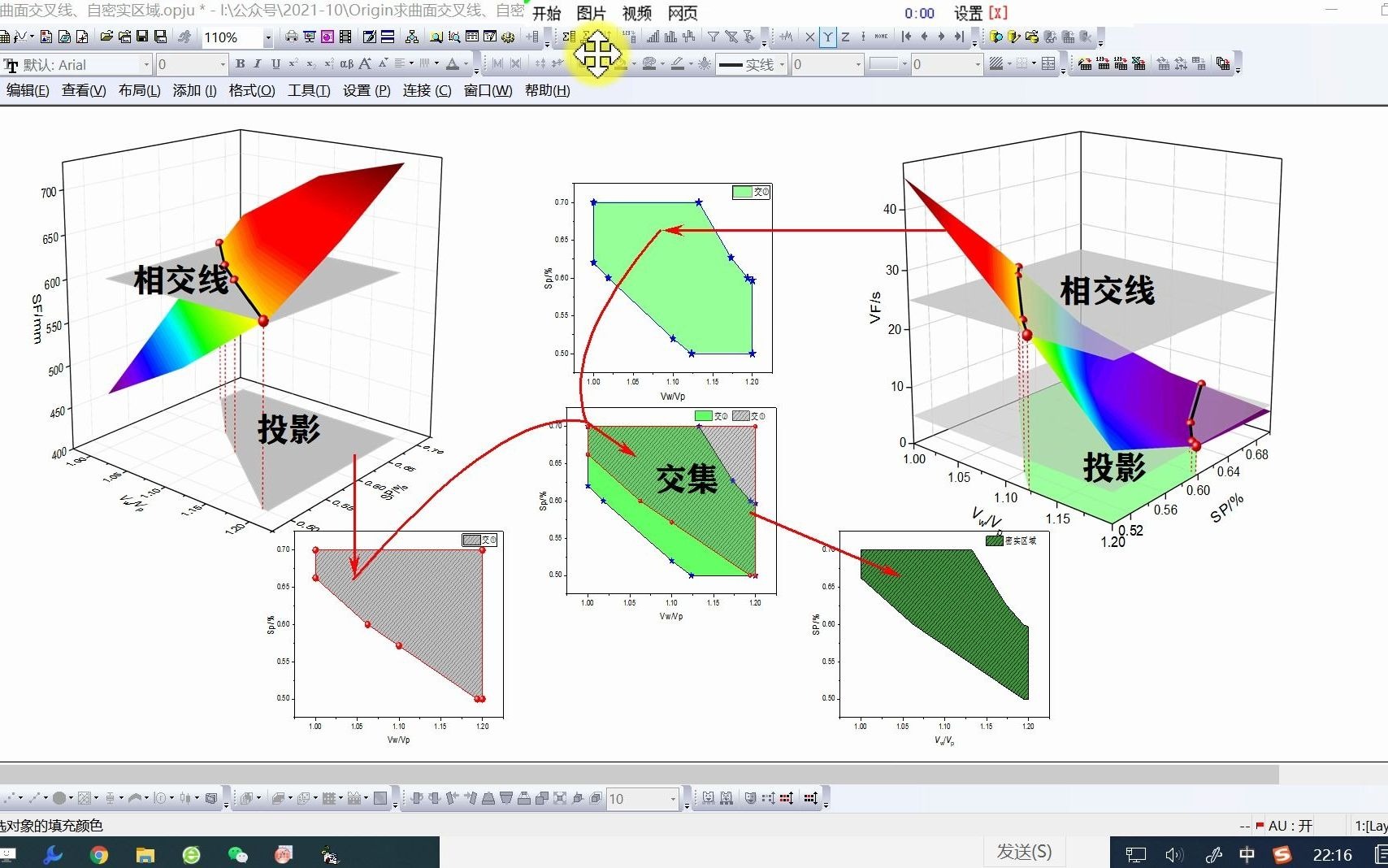Open the 查看(V) menu

coord(84,90)
